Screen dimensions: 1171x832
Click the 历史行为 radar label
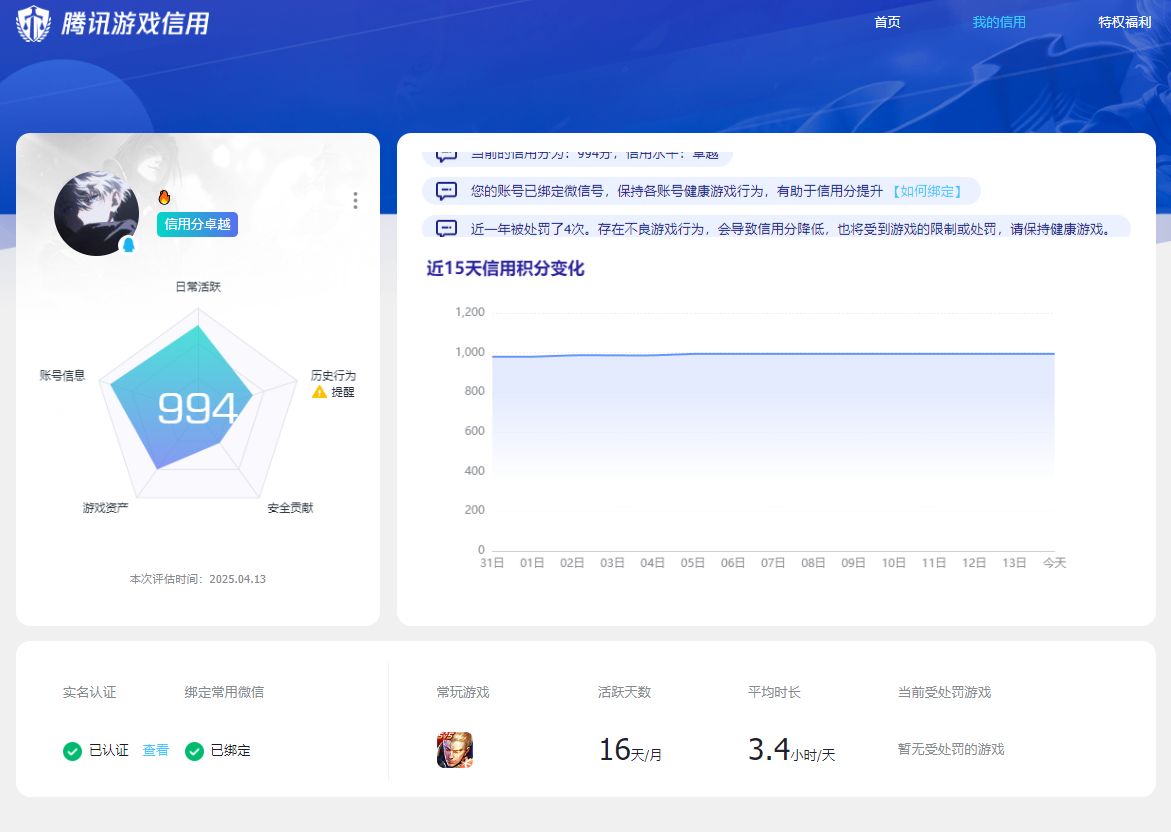pyautogui.click(x=333, y=376)
